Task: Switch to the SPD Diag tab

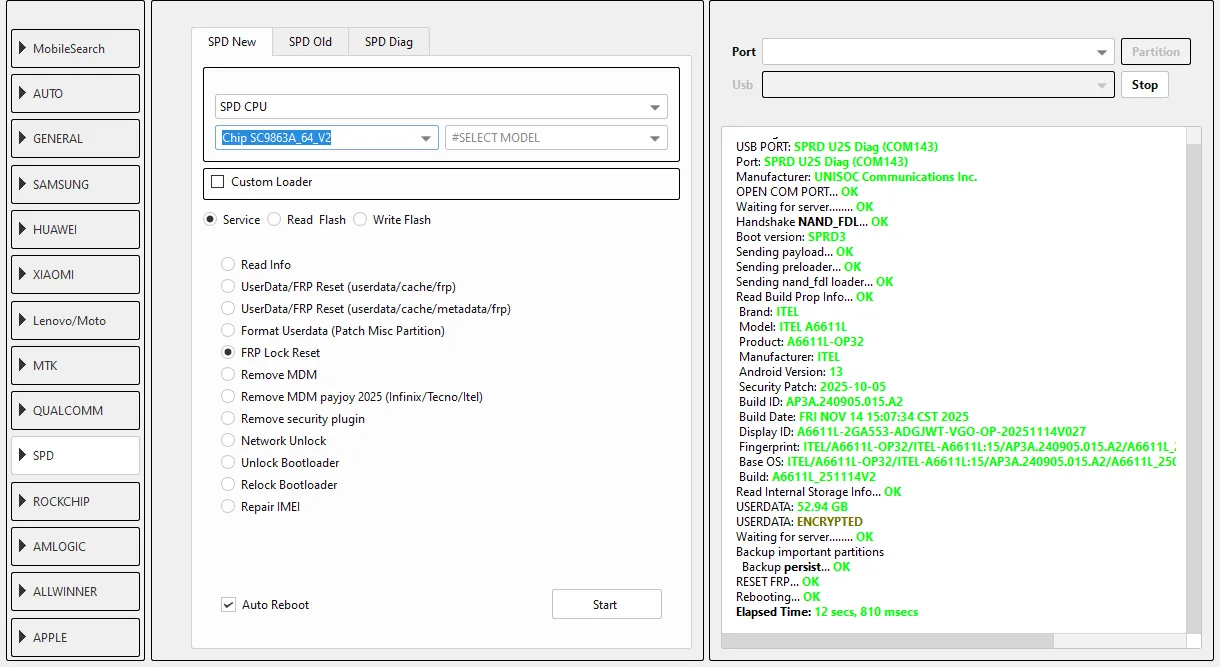Action: tap(388, 42)
